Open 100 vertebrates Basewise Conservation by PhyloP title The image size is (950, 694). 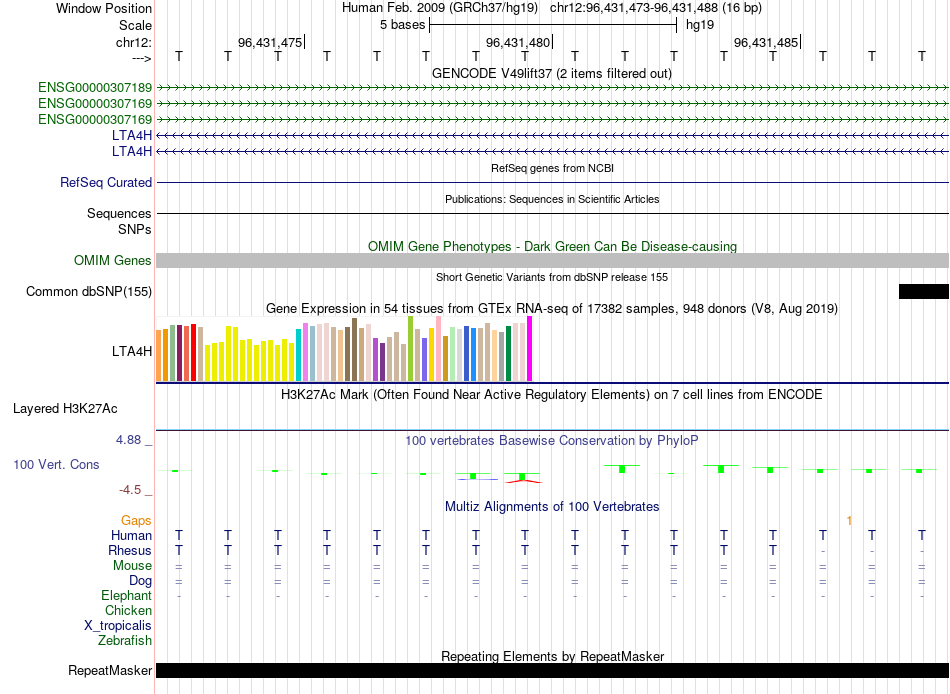coord(552,441)
